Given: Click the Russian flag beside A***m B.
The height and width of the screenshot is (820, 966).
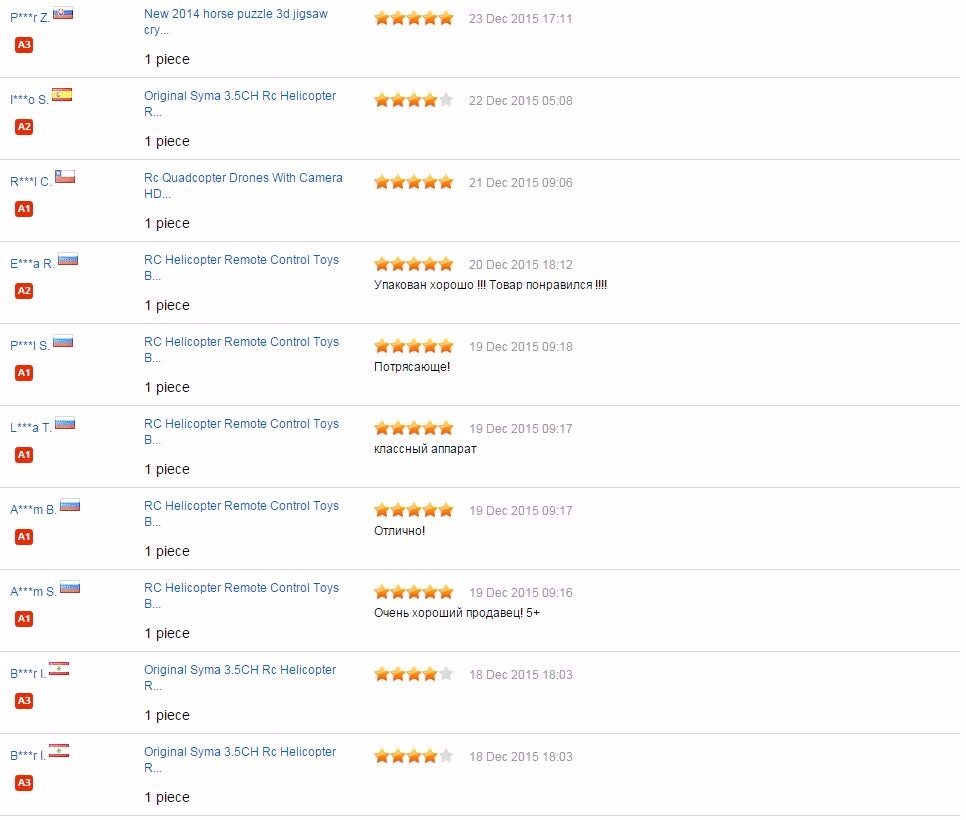Looking at the screenshot, I should click(x=70, y=505).
